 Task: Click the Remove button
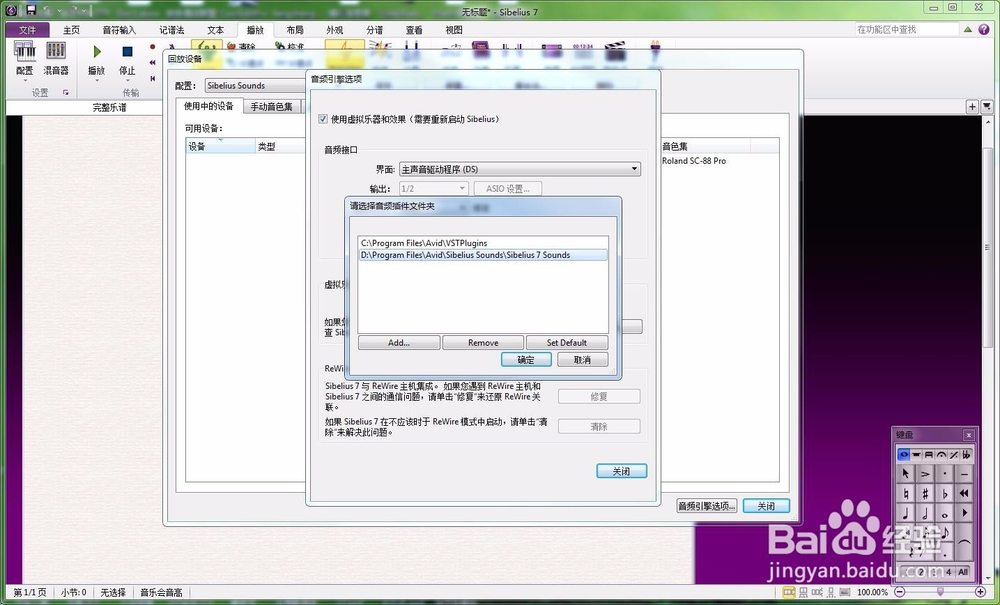point(483,342)
